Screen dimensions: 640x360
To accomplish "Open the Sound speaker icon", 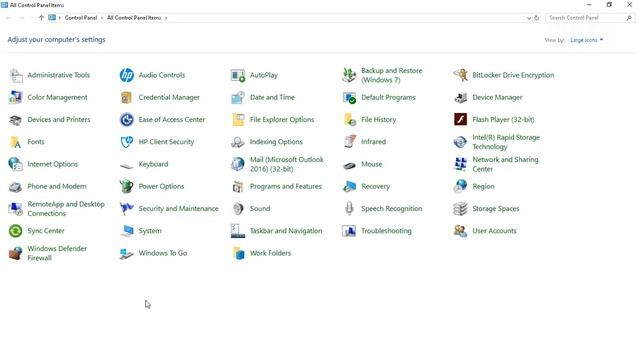I will (x=238, y=209).
